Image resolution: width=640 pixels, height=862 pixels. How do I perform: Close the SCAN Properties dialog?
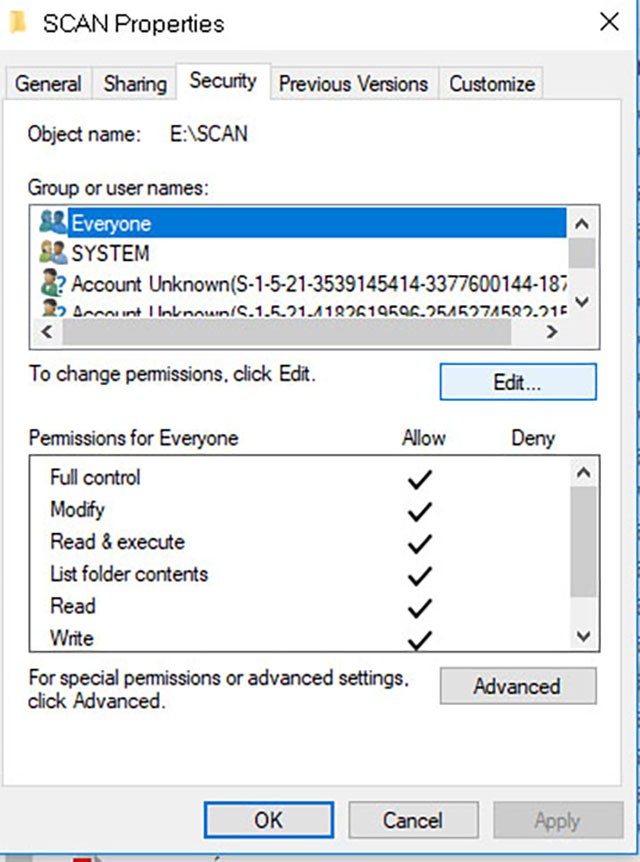tap(609, 23)
